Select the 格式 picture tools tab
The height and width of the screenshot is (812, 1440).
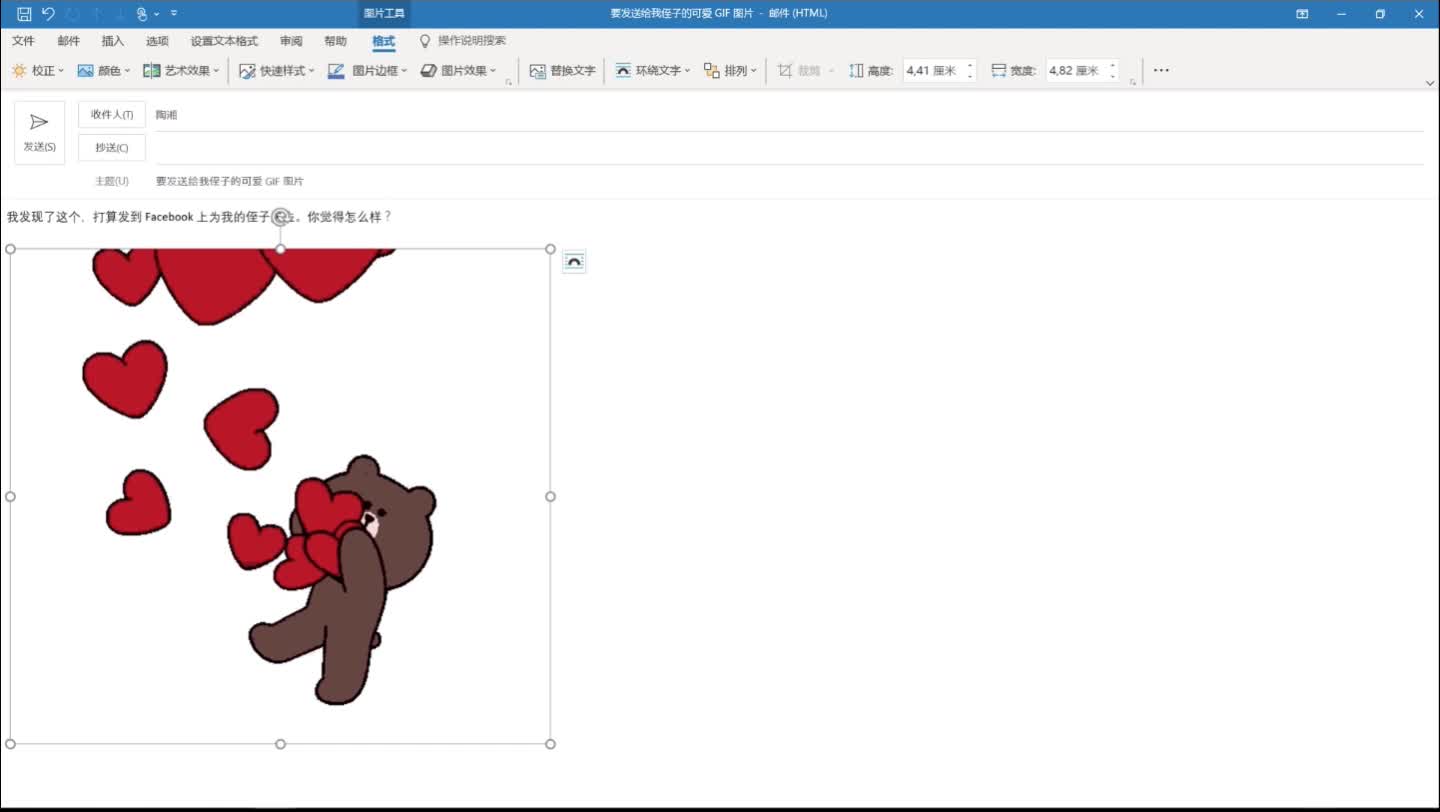(383, 41)
